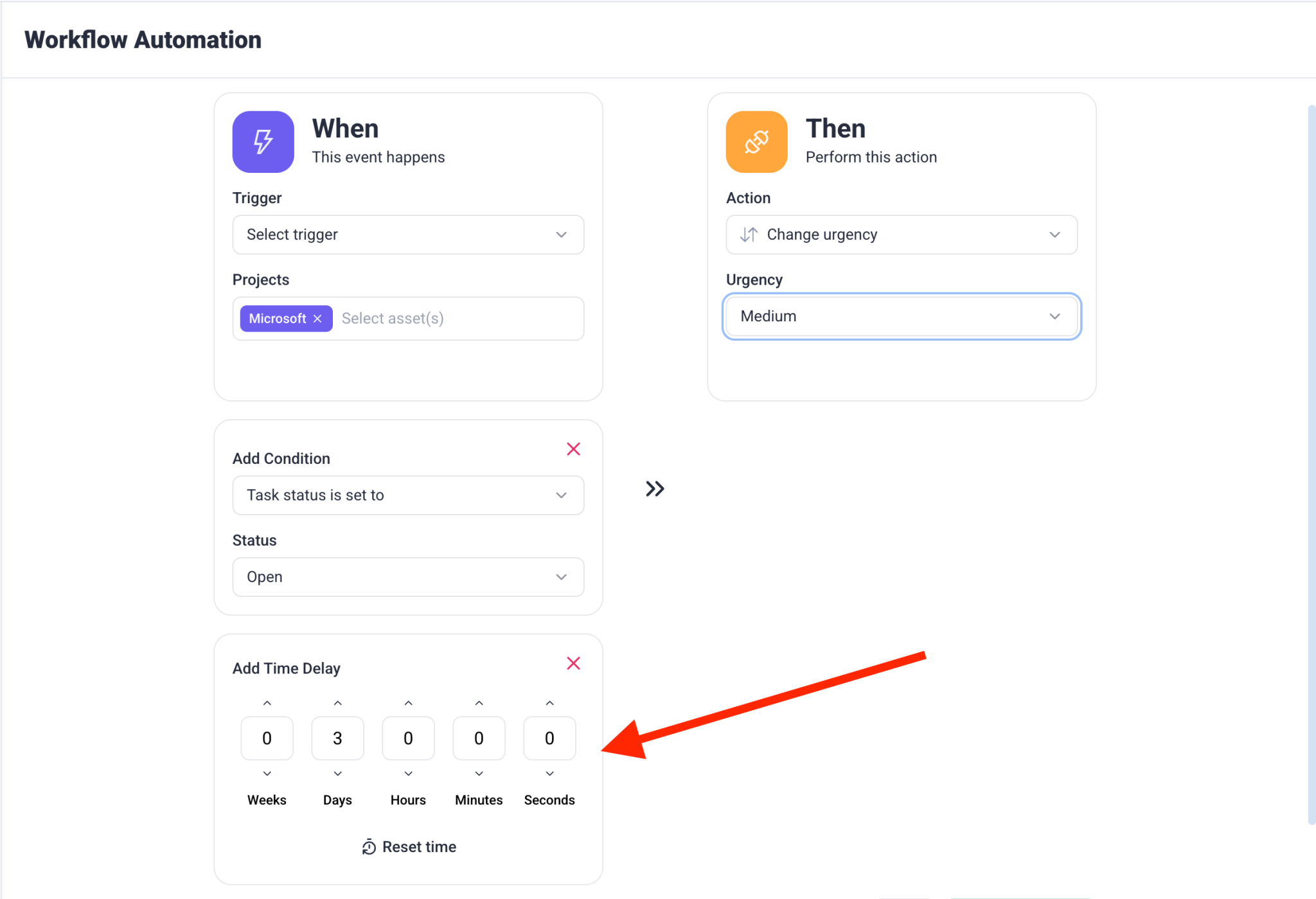This screenshot has height=899, width=1316.
Task: Click the Days number input field
Action: [338, 738]
